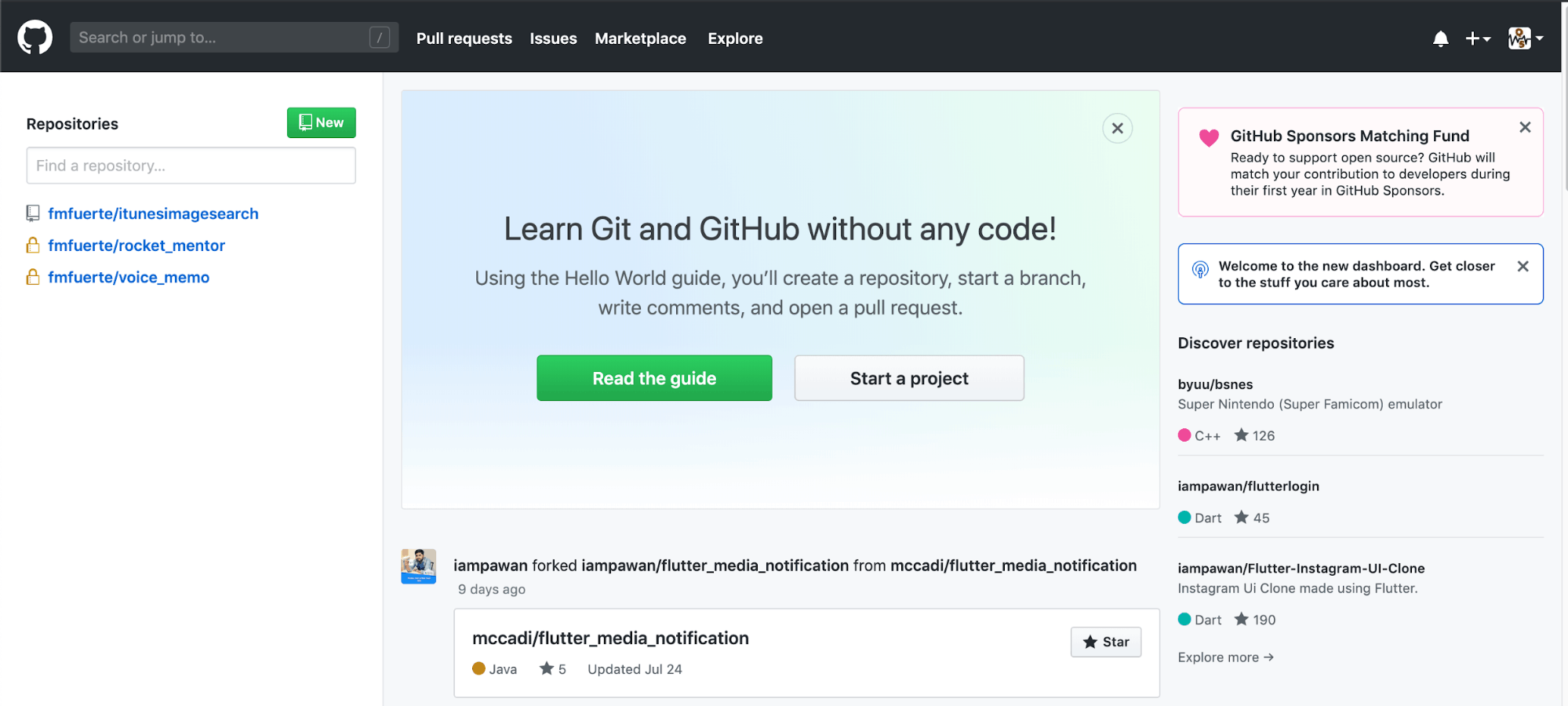Open the fmfuerte/itunesimagesearch repository
The height and width of the screenshot is (706, 1568).
tap(153, 213)
